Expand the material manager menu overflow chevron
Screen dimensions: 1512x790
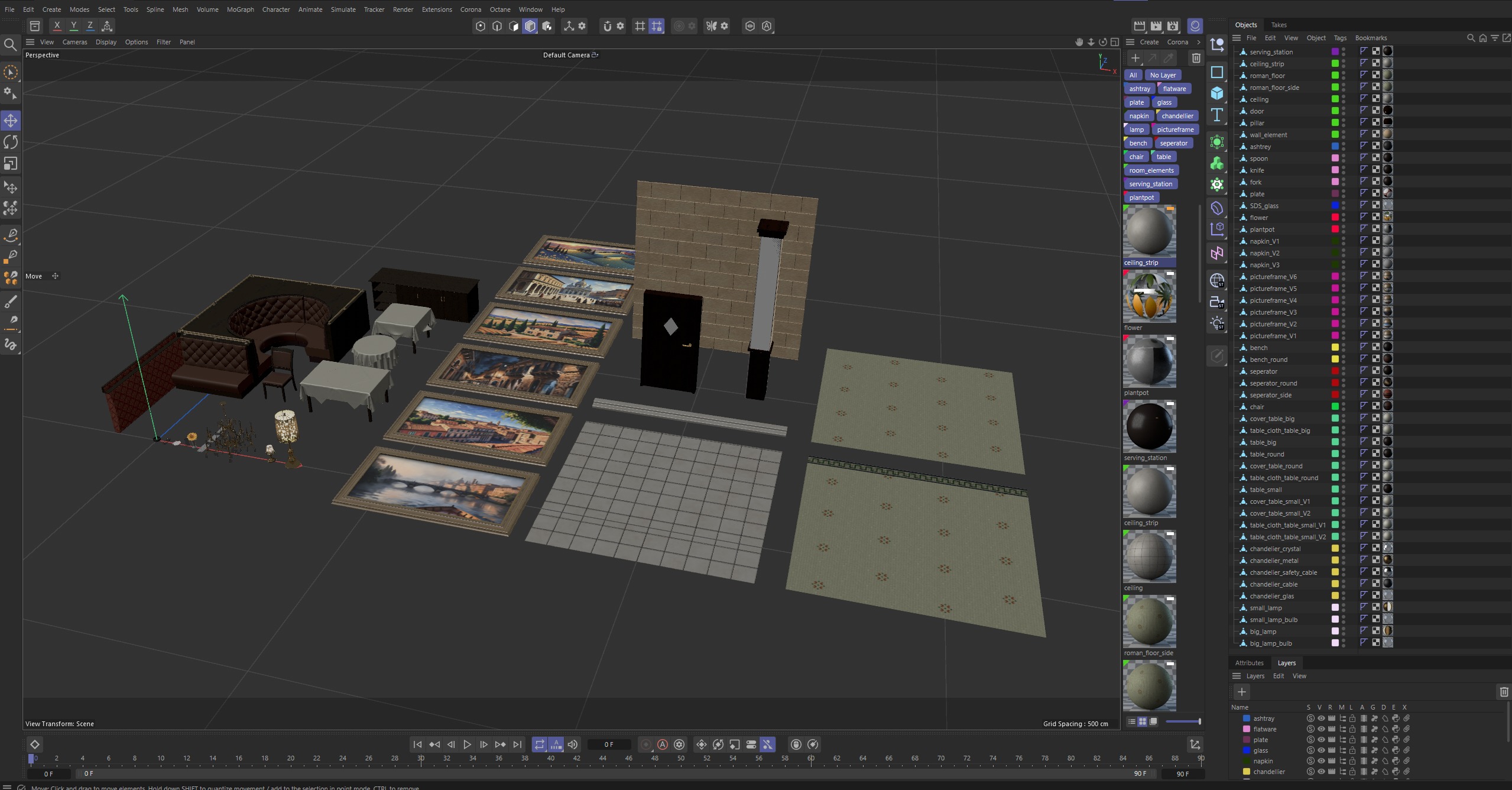(x=1199, y=42)
